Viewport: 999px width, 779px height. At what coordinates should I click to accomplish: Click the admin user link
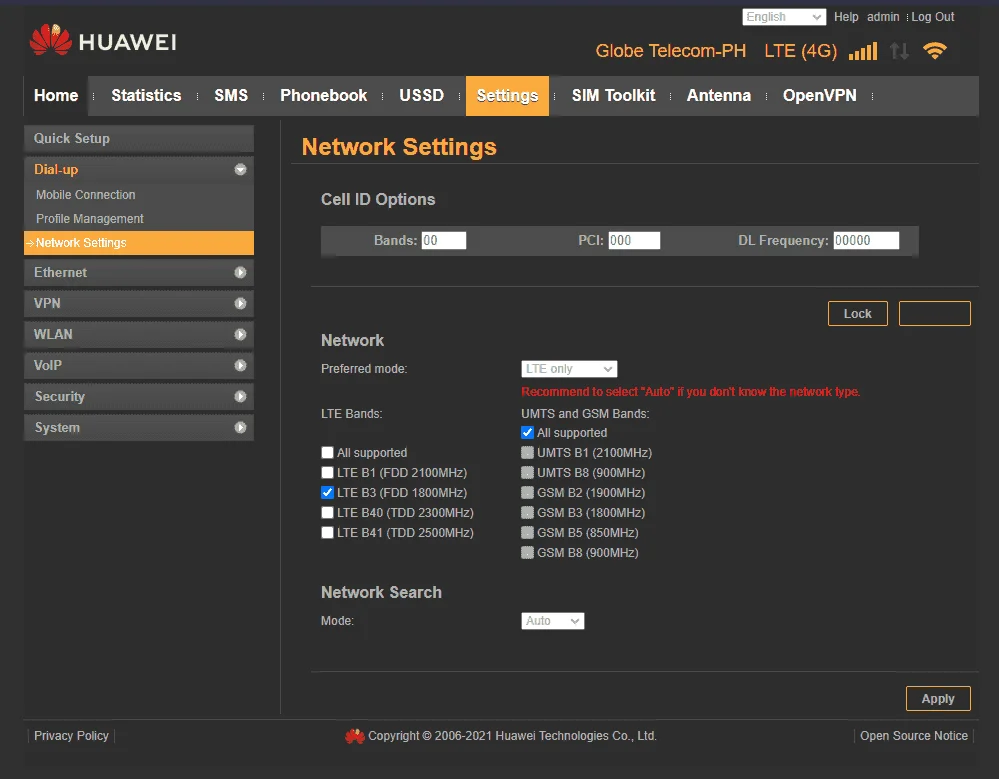pyautogui.click(x=883, y=17)
